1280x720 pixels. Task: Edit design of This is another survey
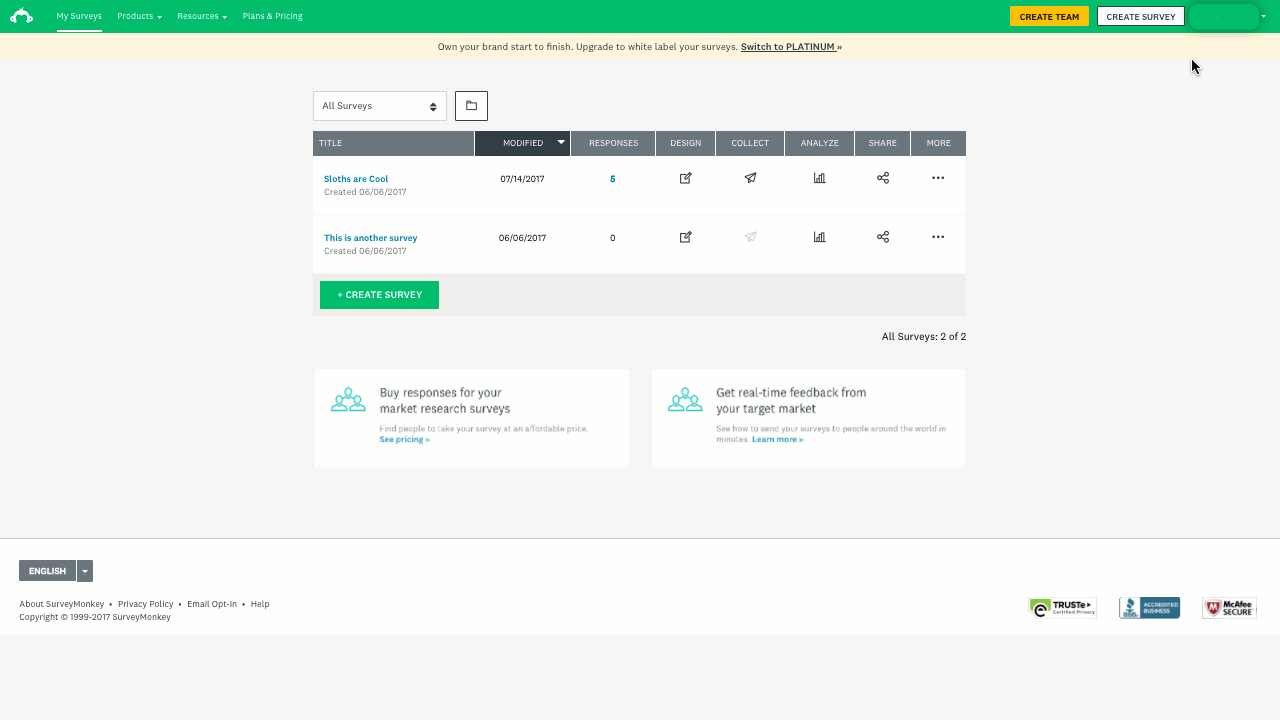pos(685,237)
